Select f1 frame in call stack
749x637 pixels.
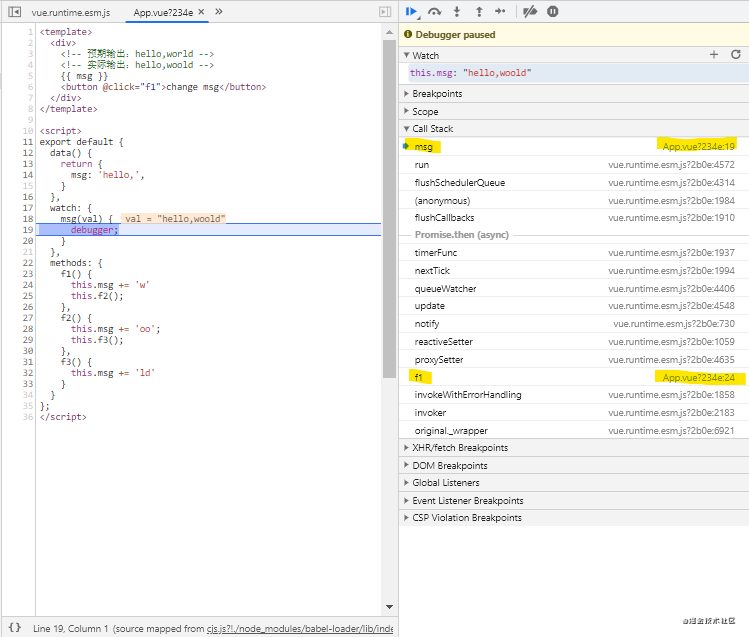[x=418, y=377]
